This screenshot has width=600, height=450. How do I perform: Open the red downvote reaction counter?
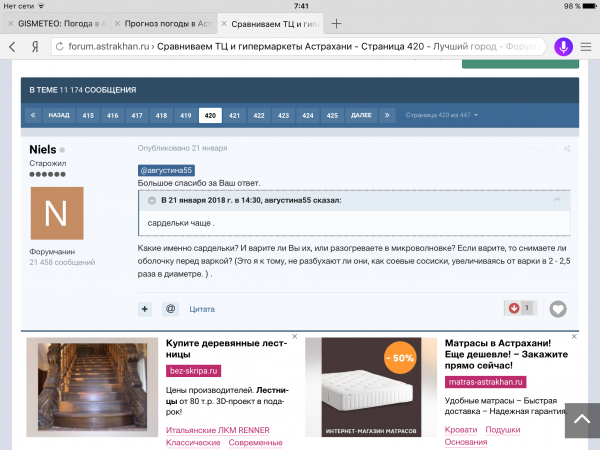[520, 308]
